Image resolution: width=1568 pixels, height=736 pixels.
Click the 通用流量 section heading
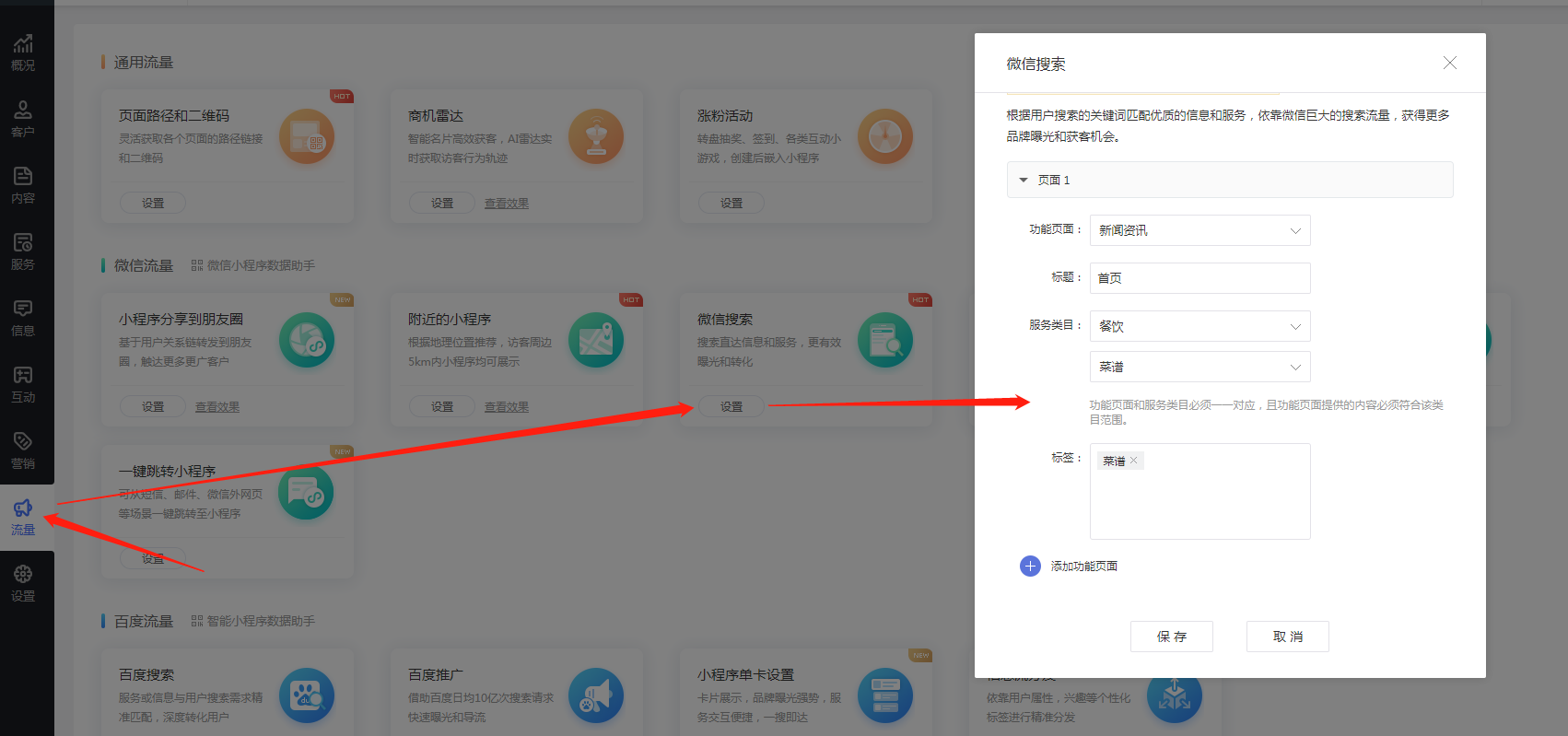click(x=144, y=62)
